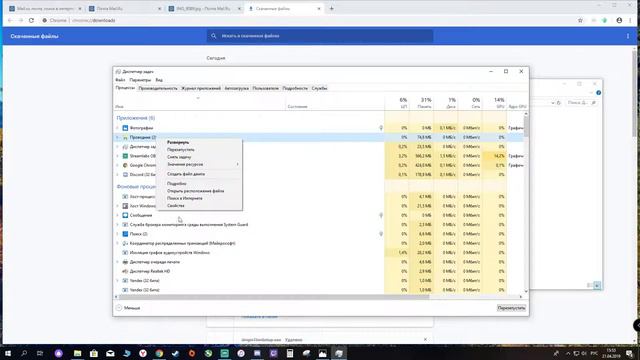Viewport: 640px width, 360px height.
Task: Click the Discord process icon
Action: (125, 175)
